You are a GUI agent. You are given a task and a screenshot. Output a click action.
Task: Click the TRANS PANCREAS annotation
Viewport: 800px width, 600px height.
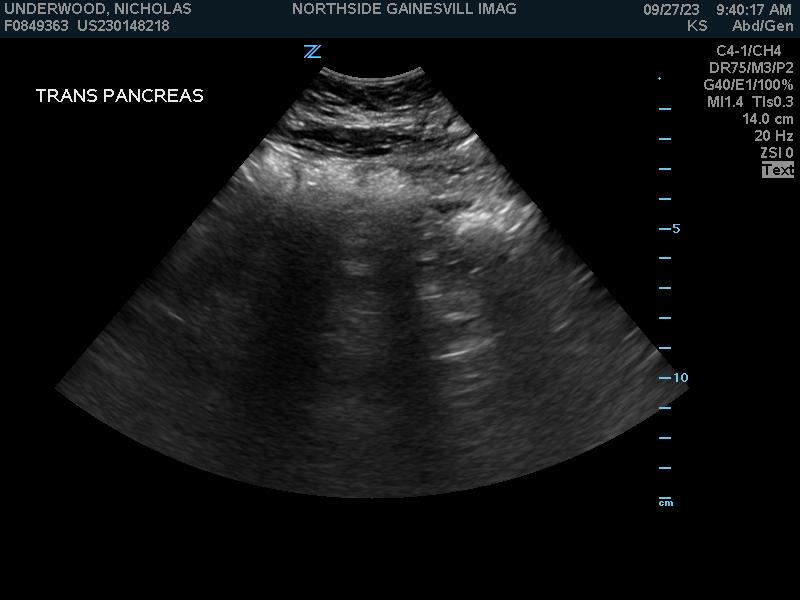coord(119,96)
